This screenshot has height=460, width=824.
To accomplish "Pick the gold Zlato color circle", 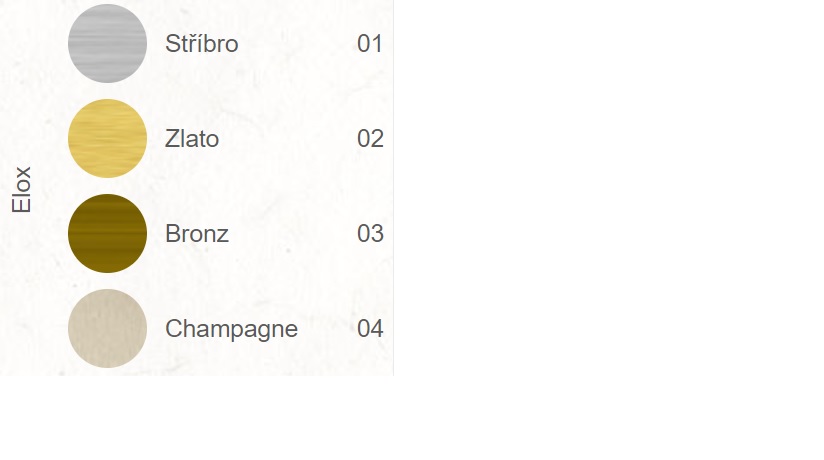I will pyautogui.click(x=107, y=138).
